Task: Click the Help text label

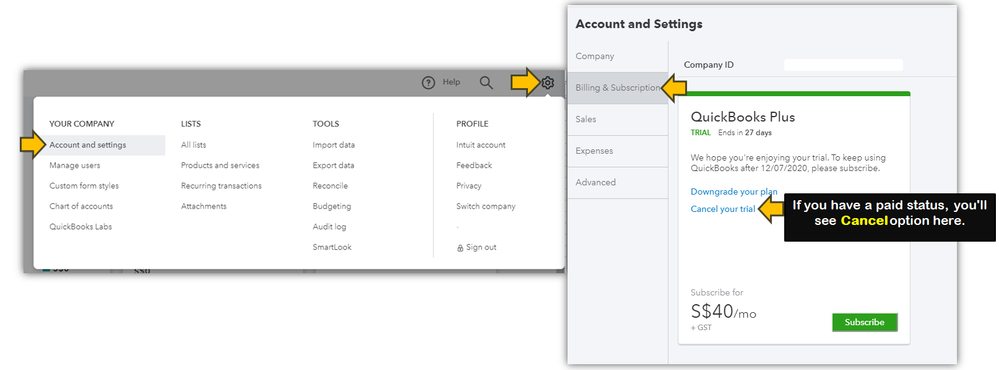Action: pyautogui.click(x=451, y=82)
